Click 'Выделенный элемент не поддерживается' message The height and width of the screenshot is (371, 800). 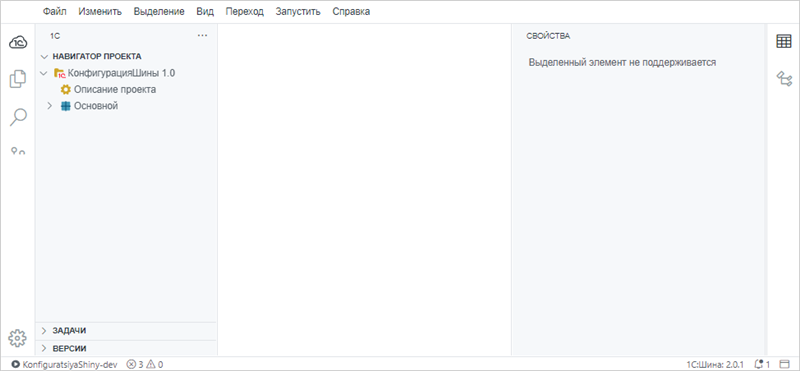pos(622,63)
